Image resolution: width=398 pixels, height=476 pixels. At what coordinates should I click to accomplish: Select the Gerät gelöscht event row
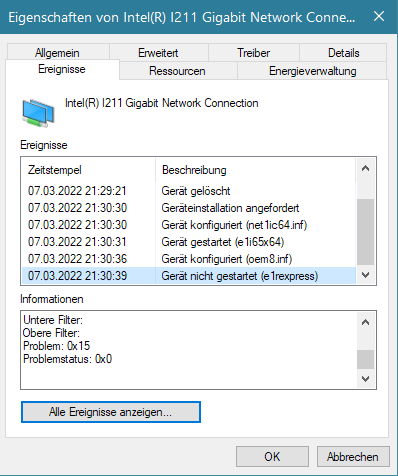click(189, 191)
